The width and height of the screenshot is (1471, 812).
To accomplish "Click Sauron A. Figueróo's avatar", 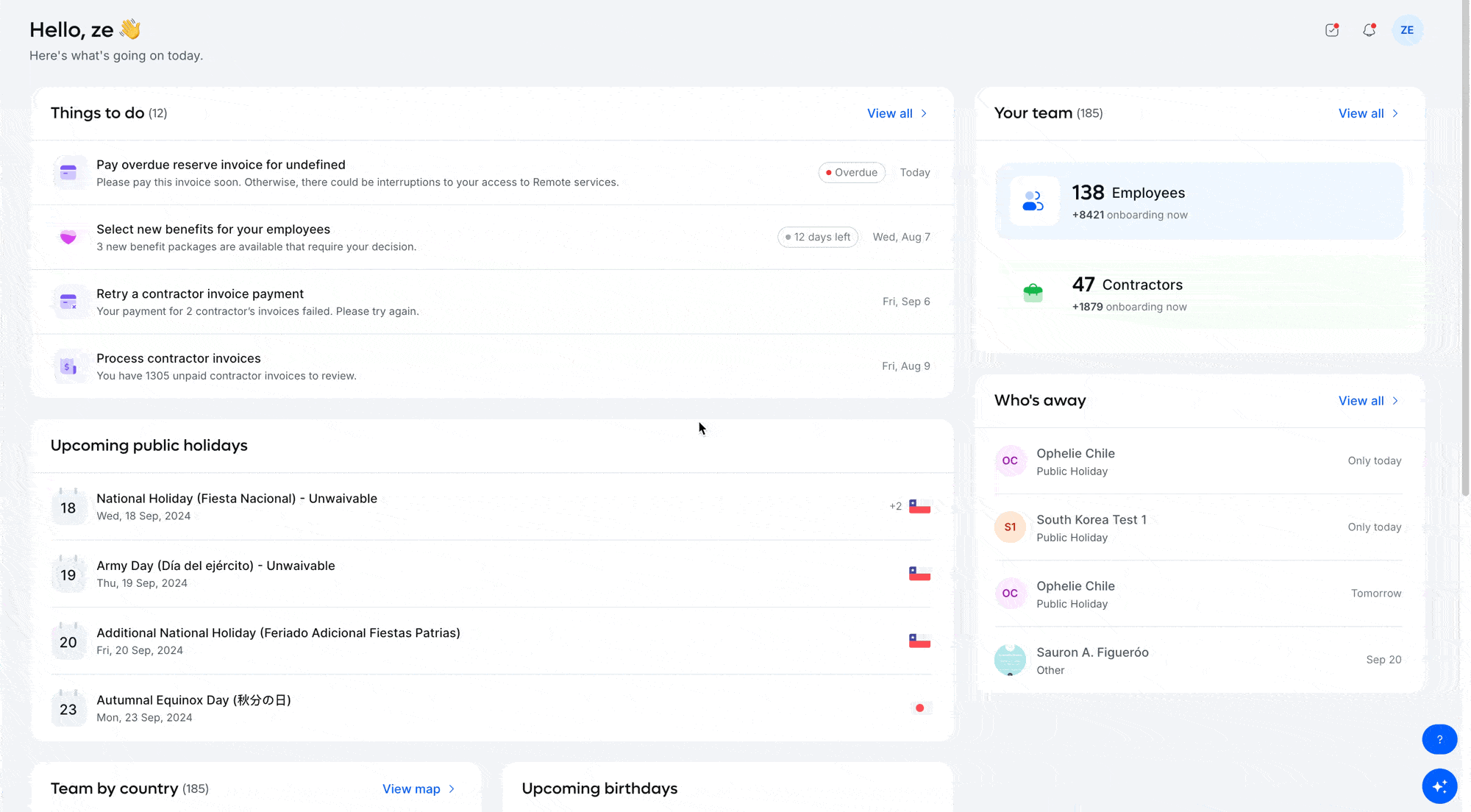I will coord(1010,660).
